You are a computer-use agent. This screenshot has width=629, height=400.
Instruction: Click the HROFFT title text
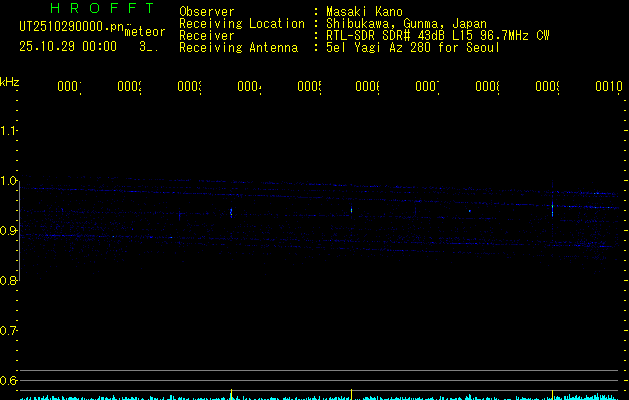coord(102,8)
